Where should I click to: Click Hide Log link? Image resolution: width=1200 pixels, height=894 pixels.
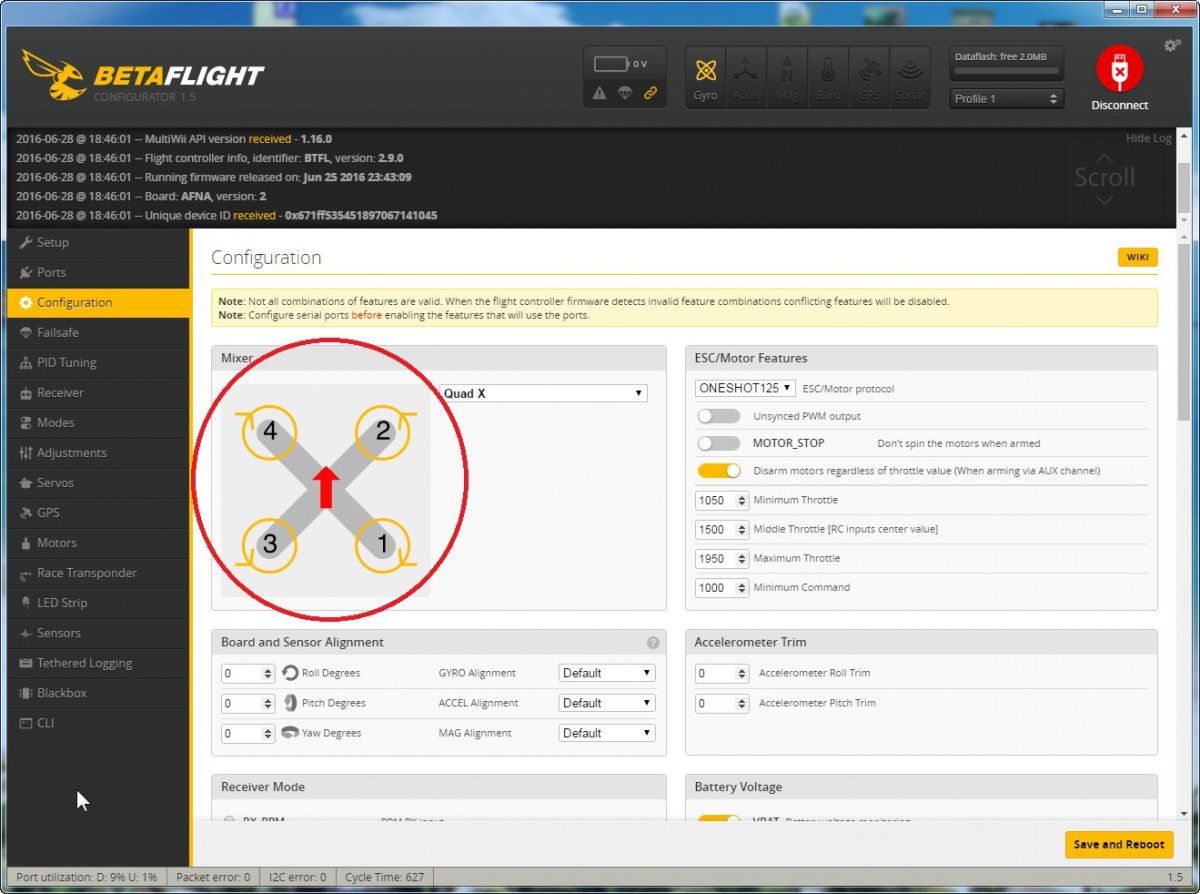(x=1148, y=138)
